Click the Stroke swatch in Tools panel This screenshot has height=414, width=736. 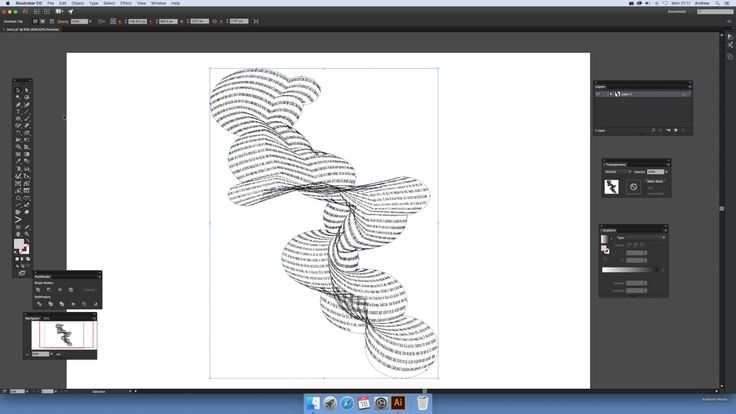point(24,249)
